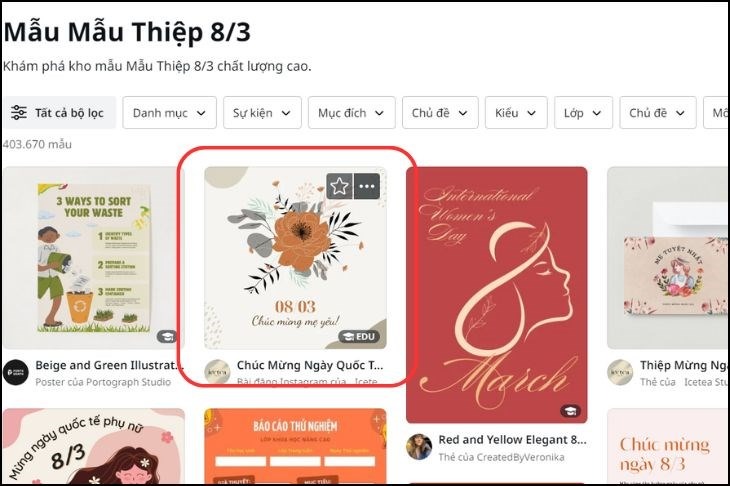Screen dimensions: 730x486
Task: Open the Tất cả bộ lọc filters panel
Action: click(59, 113)
